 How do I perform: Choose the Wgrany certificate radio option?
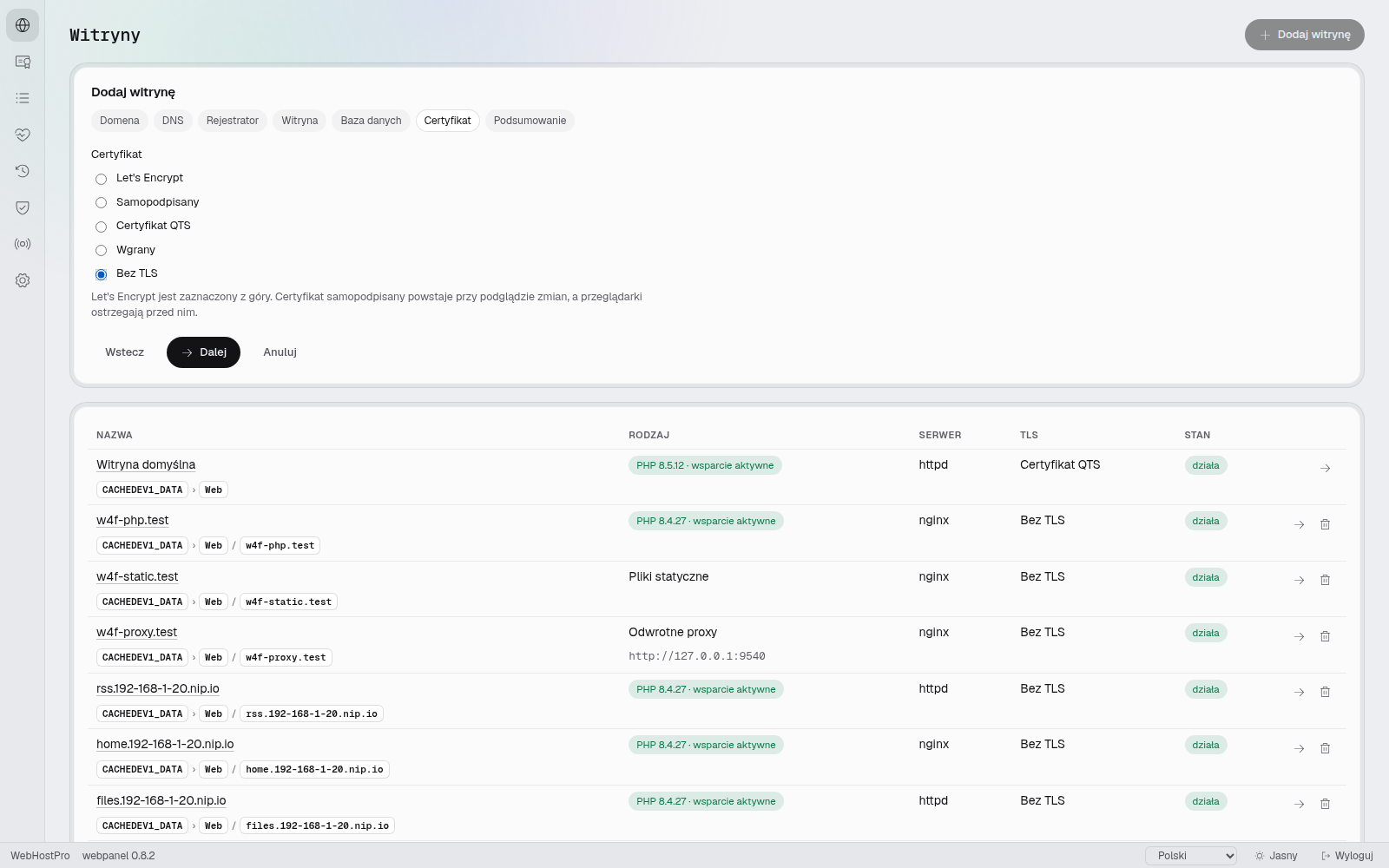pos(101,250)
